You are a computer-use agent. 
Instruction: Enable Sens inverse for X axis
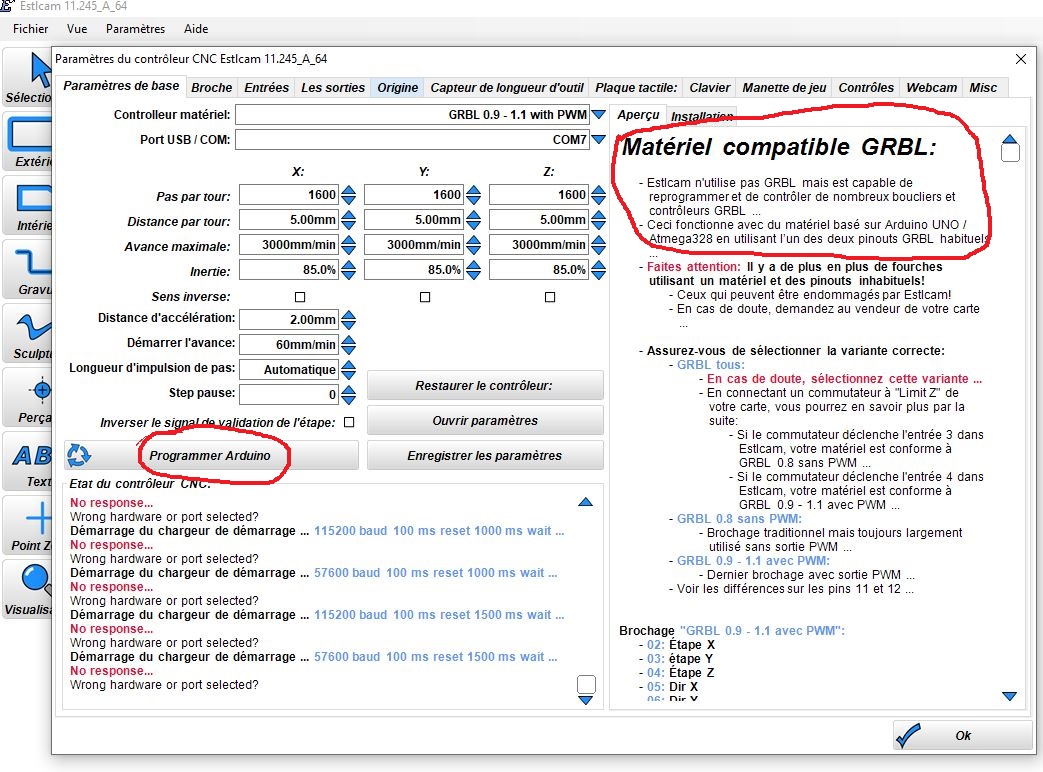300,297
